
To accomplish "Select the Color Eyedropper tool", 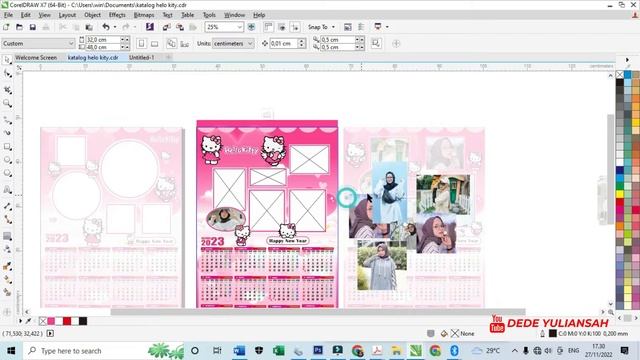I will tap(7, 266).
